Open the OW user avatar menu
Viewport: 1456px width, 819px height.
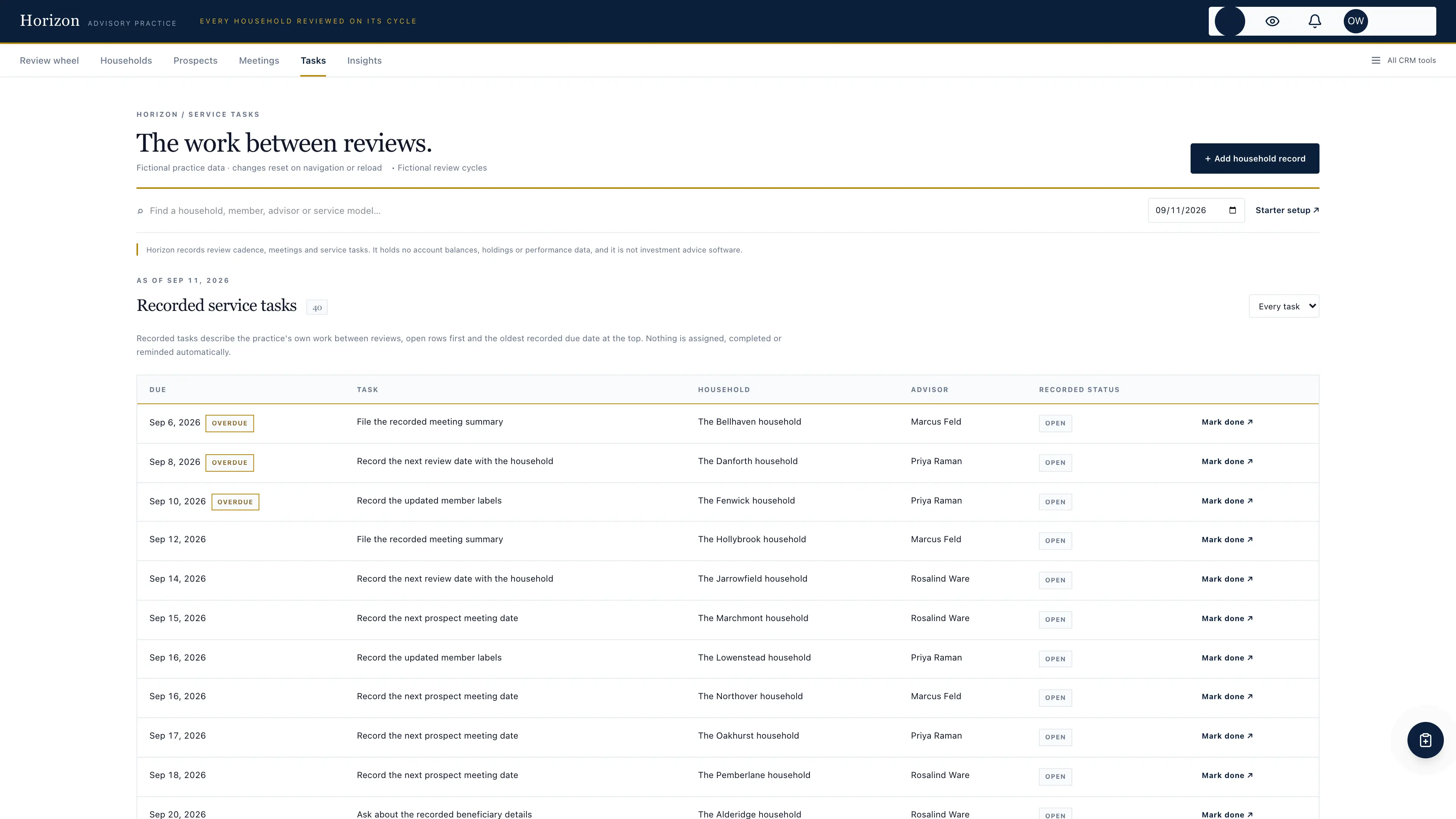click(x=1356, y=22)
